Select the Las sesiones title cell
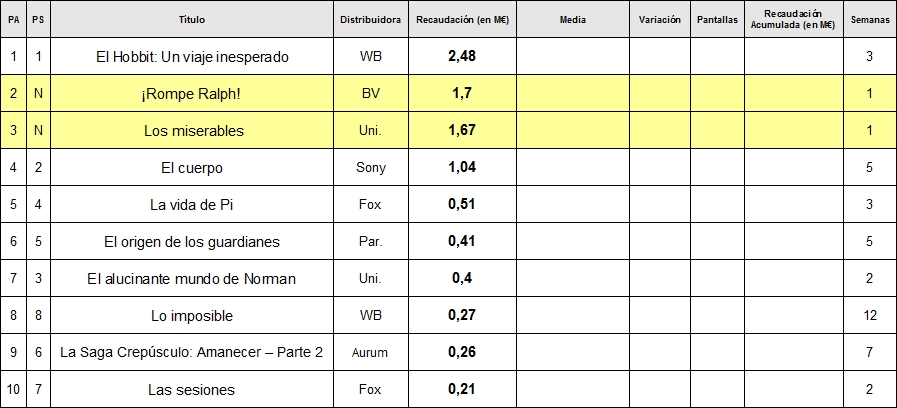897x408 pixels. [192, 390]
